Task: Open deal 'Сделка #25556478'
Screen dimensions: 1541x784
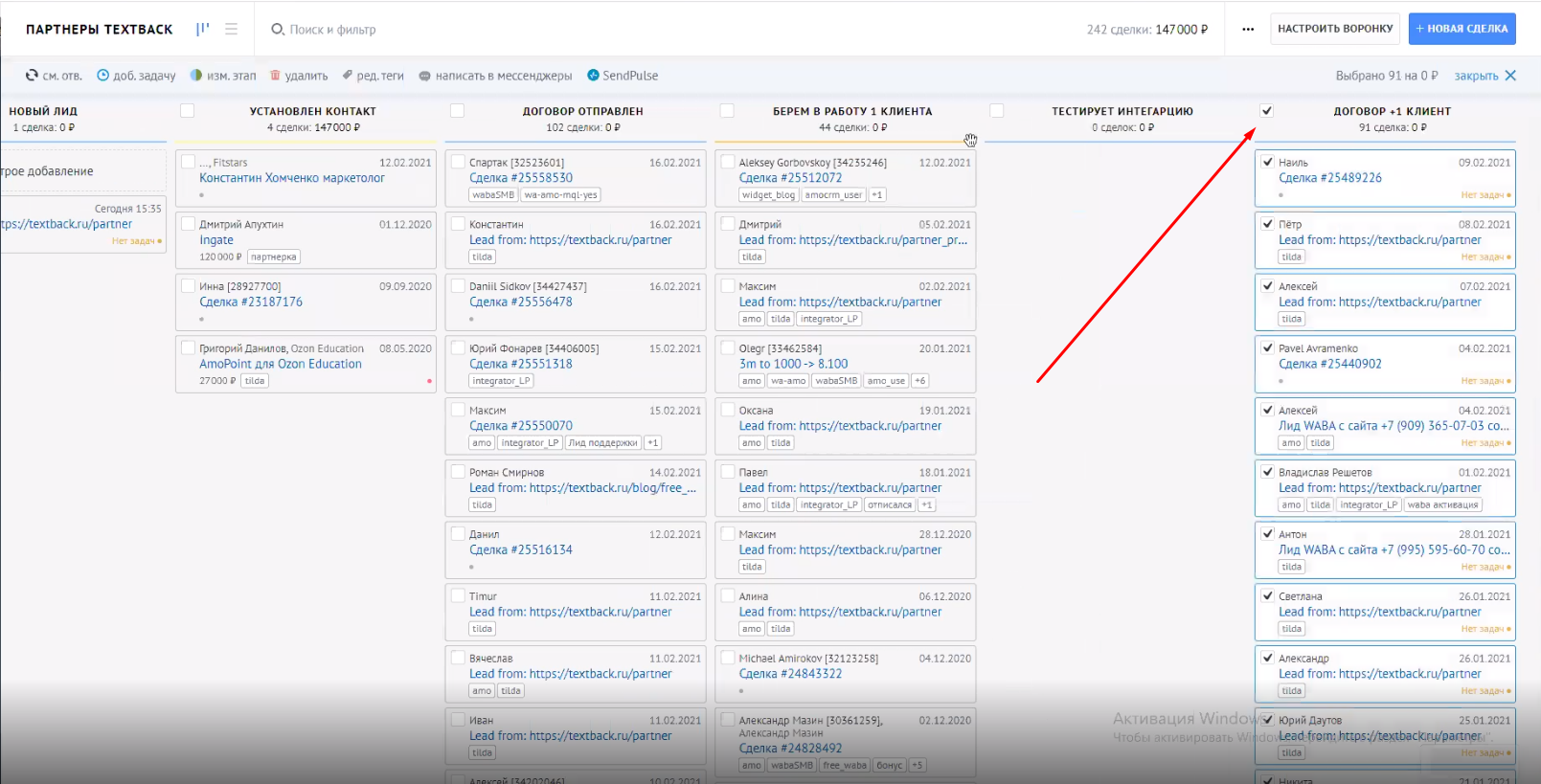Action: pyautogui.click(x=521, y=302)
